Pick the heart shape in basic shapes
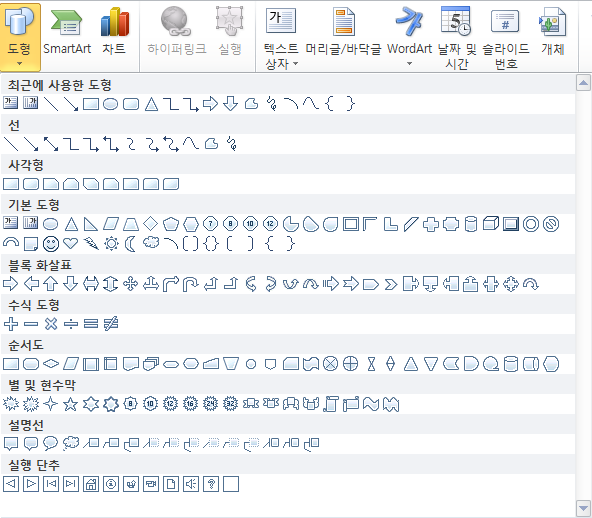This screenshot has width=592, height=518. click(x=71, y=244)
